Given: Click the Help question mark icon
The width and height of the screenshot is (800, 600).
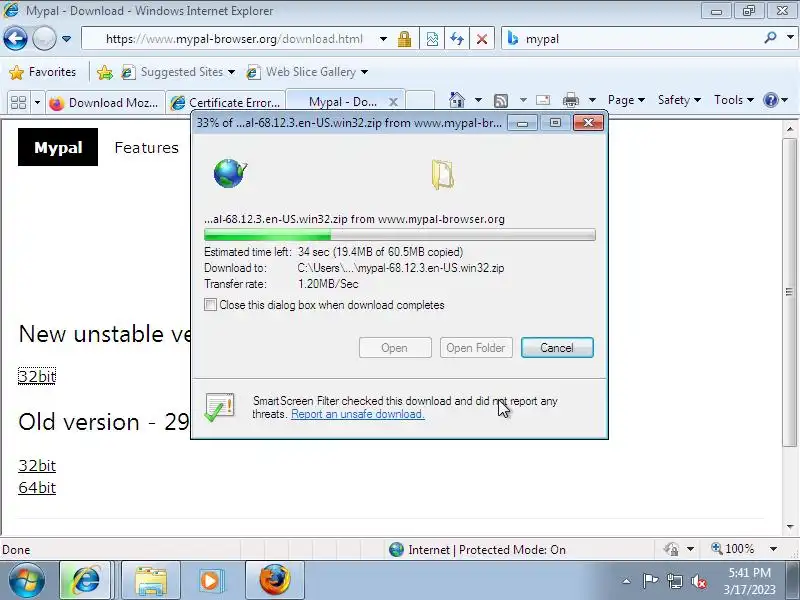Looking at the screenshot, I should point(770,100).
